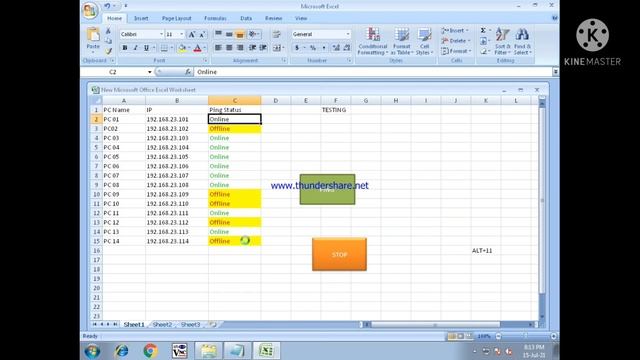The width and height of the screenshot is (640, 360).
Task: Click Undo in Quick Access Toolbar
Action: click(107, 6)
